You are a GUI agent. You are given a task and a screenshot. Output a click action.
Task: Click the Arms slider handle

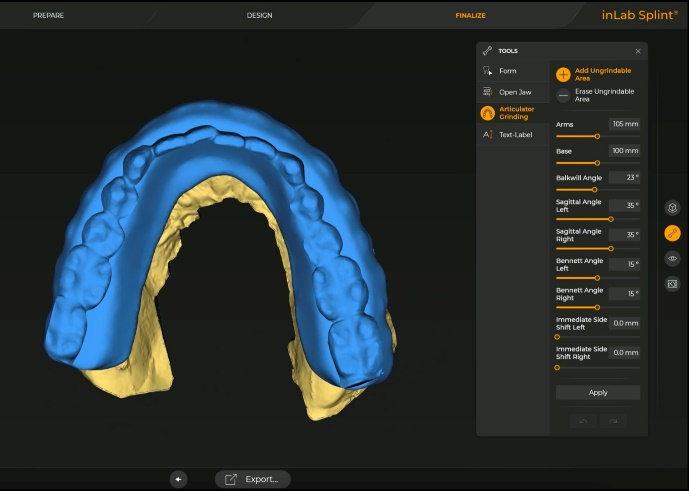tap(597, 136)
